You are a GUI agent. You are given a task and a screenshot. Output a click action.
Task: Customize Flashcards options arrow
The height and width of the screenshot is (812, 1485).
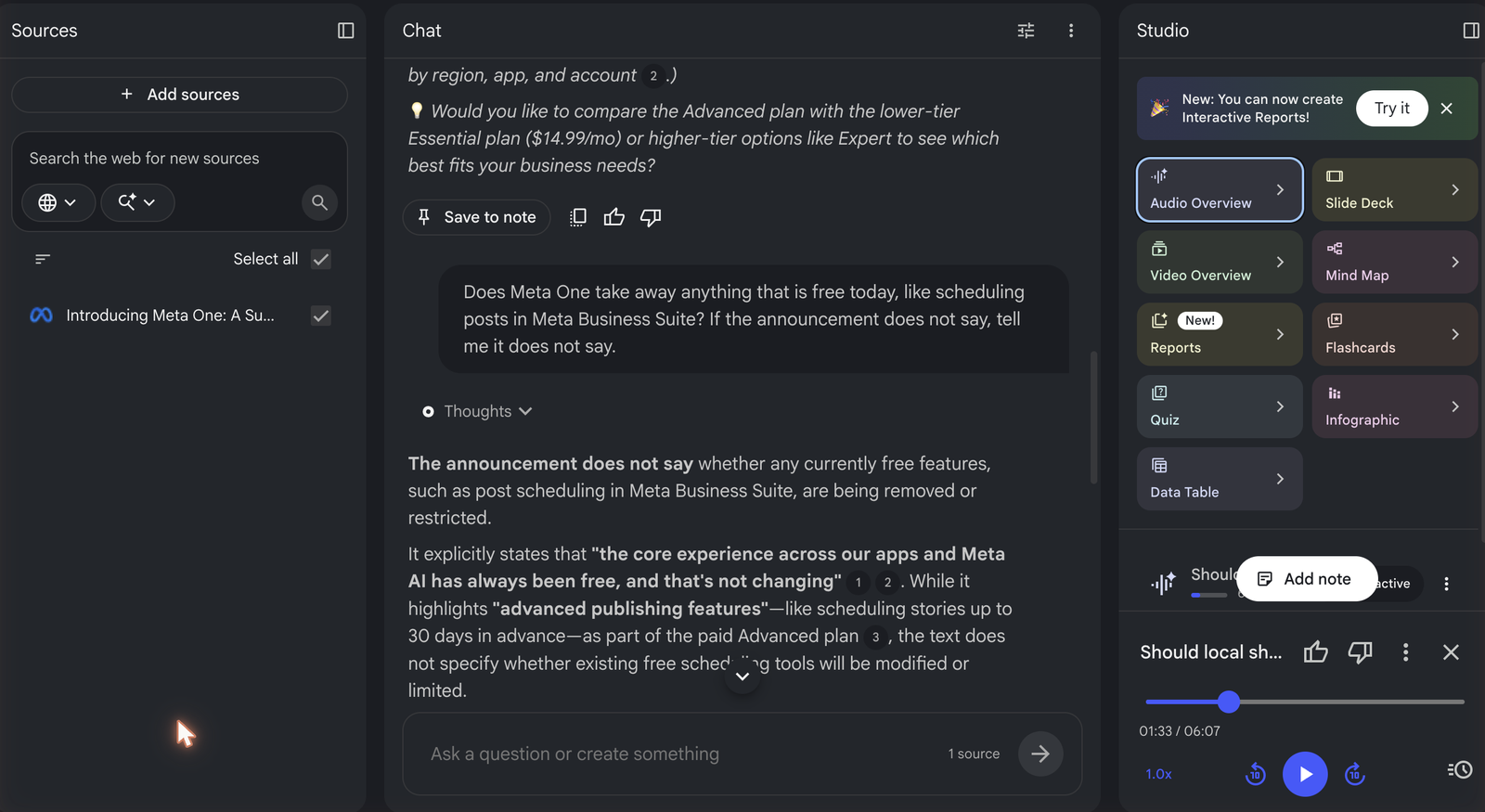[1455, 334]
